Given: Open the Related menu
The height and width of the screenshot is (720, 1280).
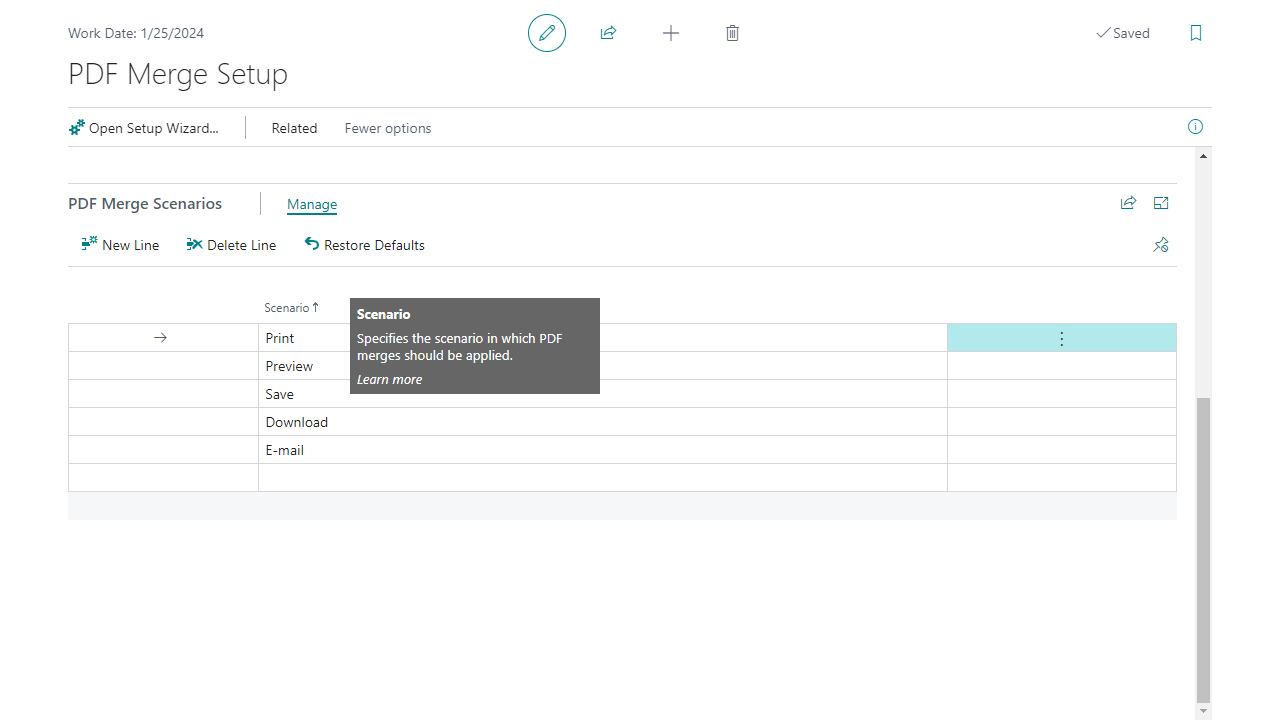Looking at the screenshot, I should click(294, 128).
